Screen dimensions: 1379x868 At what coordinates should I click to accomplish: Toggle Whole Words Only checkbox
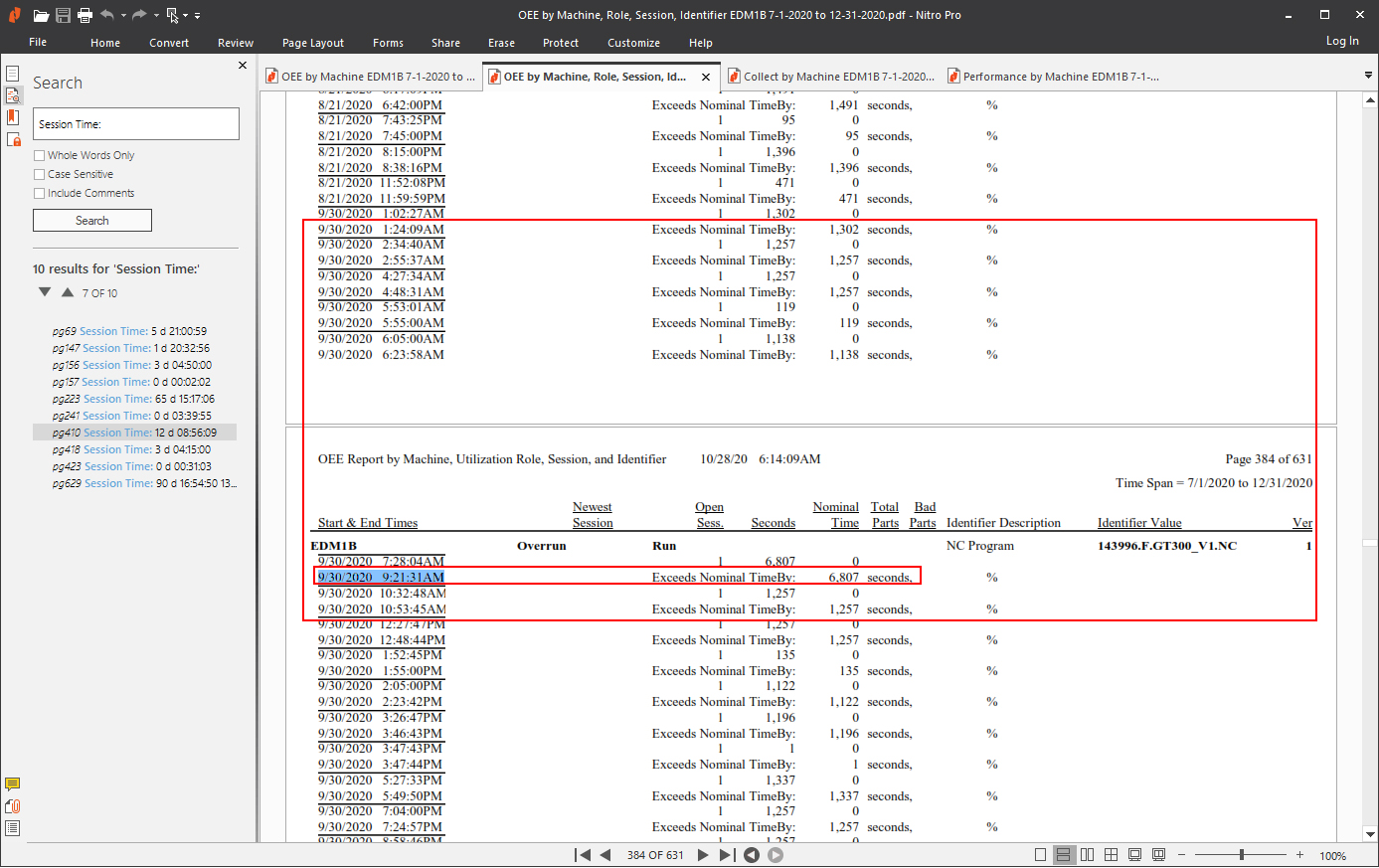coord(40,155)
